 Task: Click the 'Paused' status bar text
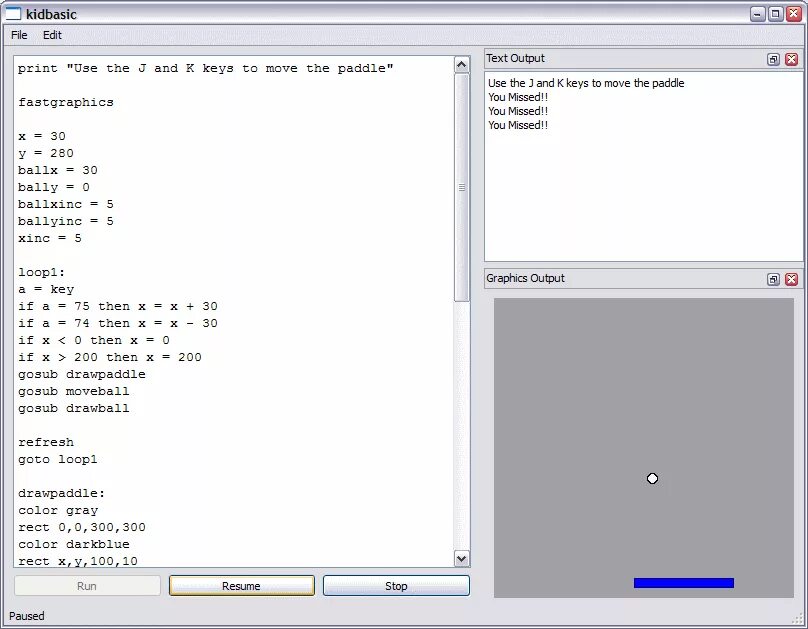click(27, 616)
